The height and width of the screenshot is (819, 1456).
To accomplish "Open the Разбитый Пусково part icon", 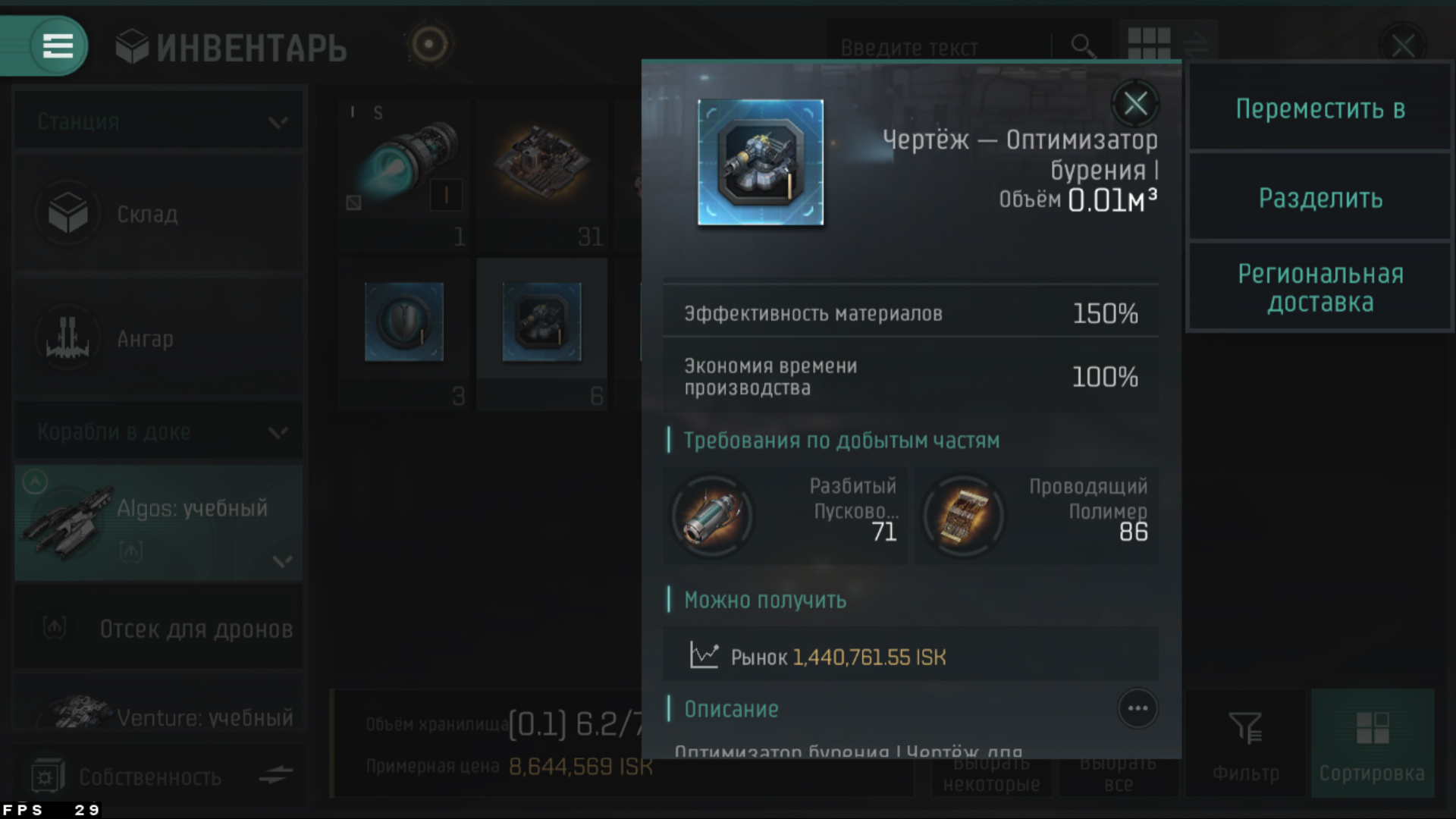I will pos(712,516).
